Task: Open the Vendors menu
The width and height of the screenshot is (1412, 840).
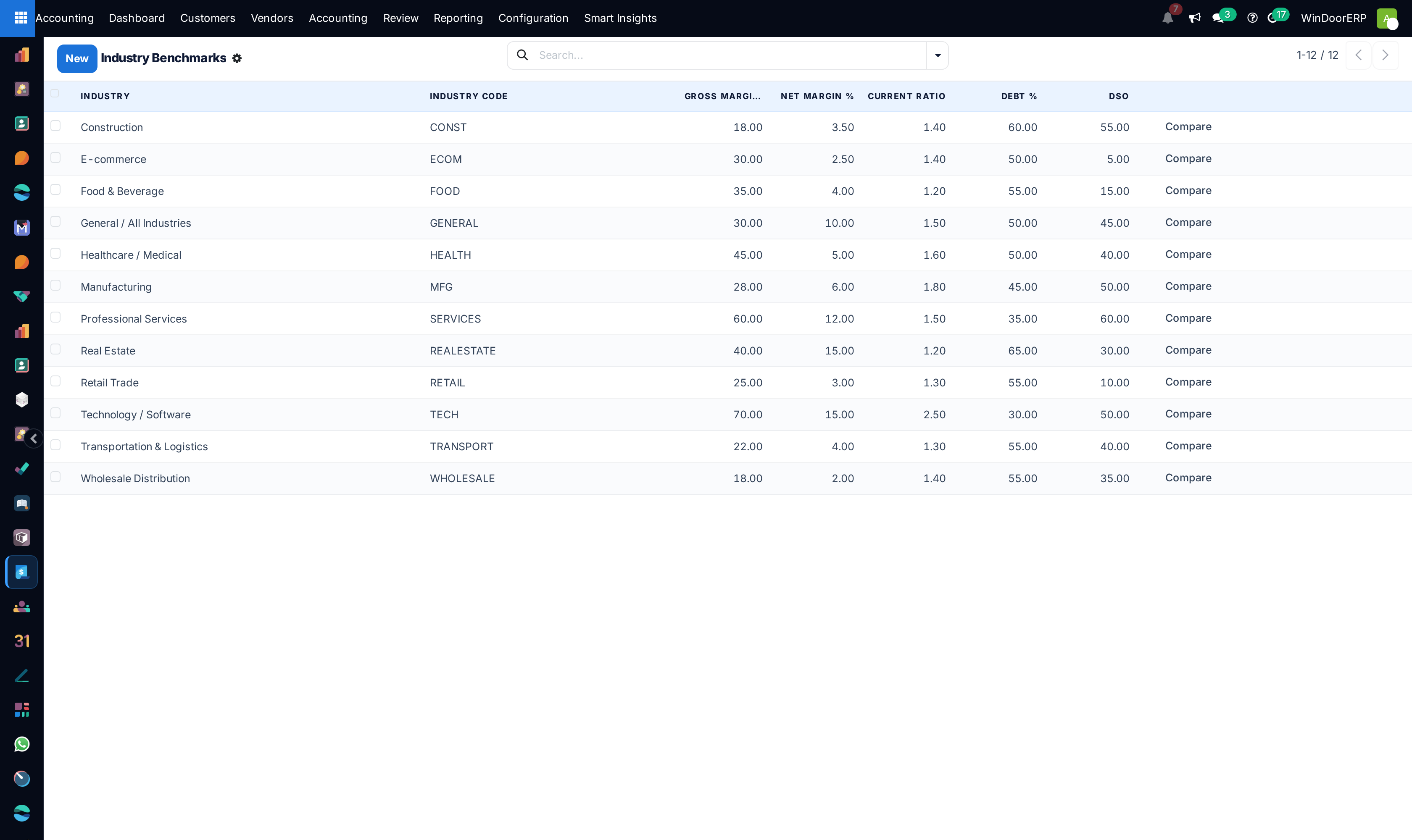Action: pyautogui.click(x=272, y=18)
